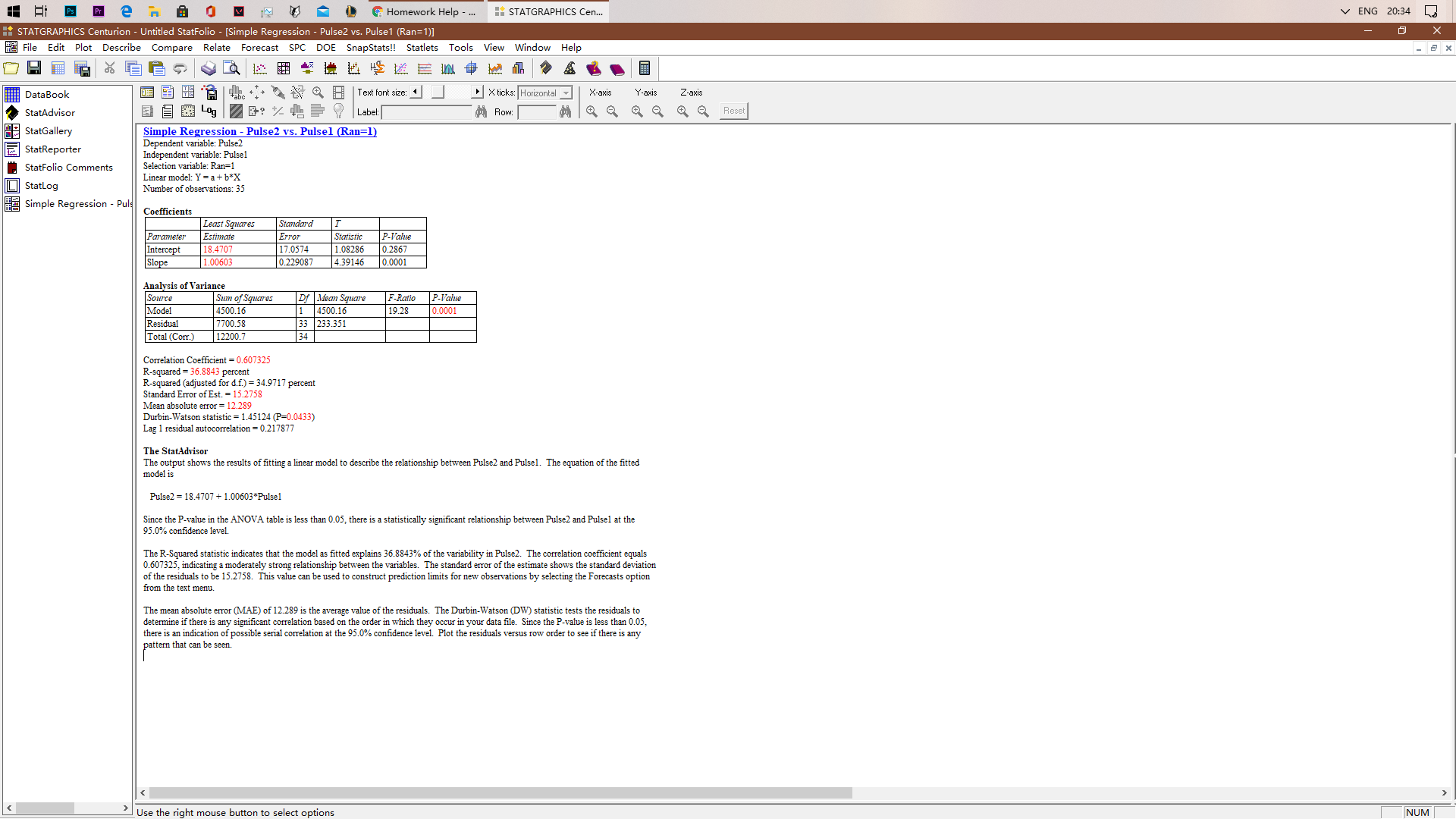The width and height of the screenshot is (1456, 819).
Task: Open the Print Preview tool
Action: point(231,68)
